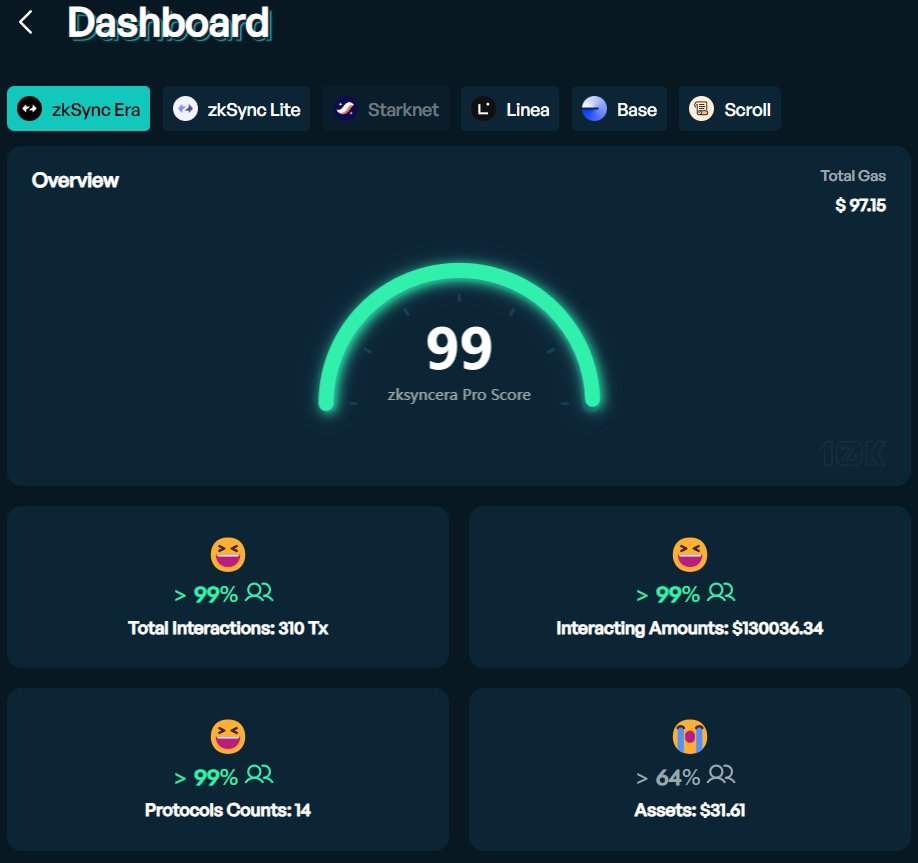Viewport: 918px width, 863px height.
Task: Switch to the Scroll tab
Action: pos(729,109)
